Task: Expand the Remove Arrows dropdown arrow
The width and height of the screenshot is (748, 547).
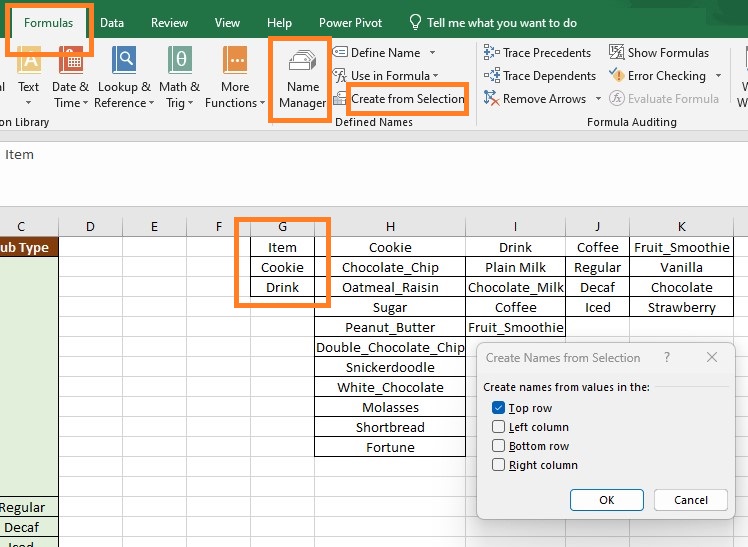Action: (598, 99)
